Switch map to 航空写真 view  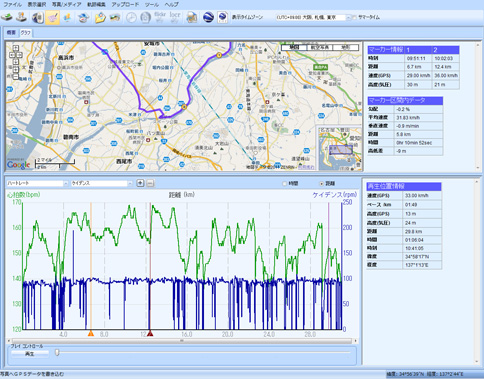coord(320,47)
